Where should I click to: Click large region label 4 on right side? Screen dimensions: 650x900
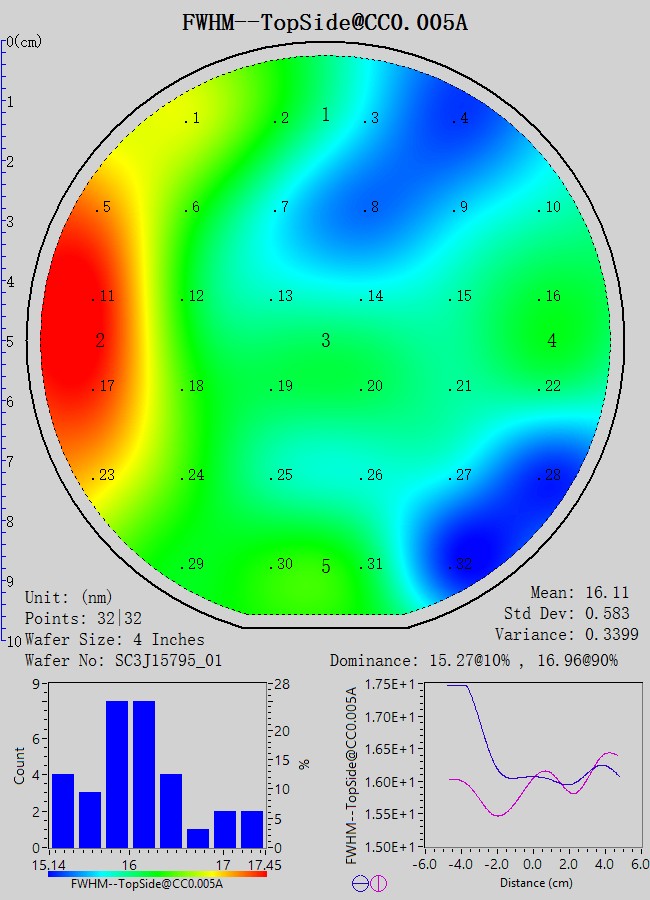point(552,341)
